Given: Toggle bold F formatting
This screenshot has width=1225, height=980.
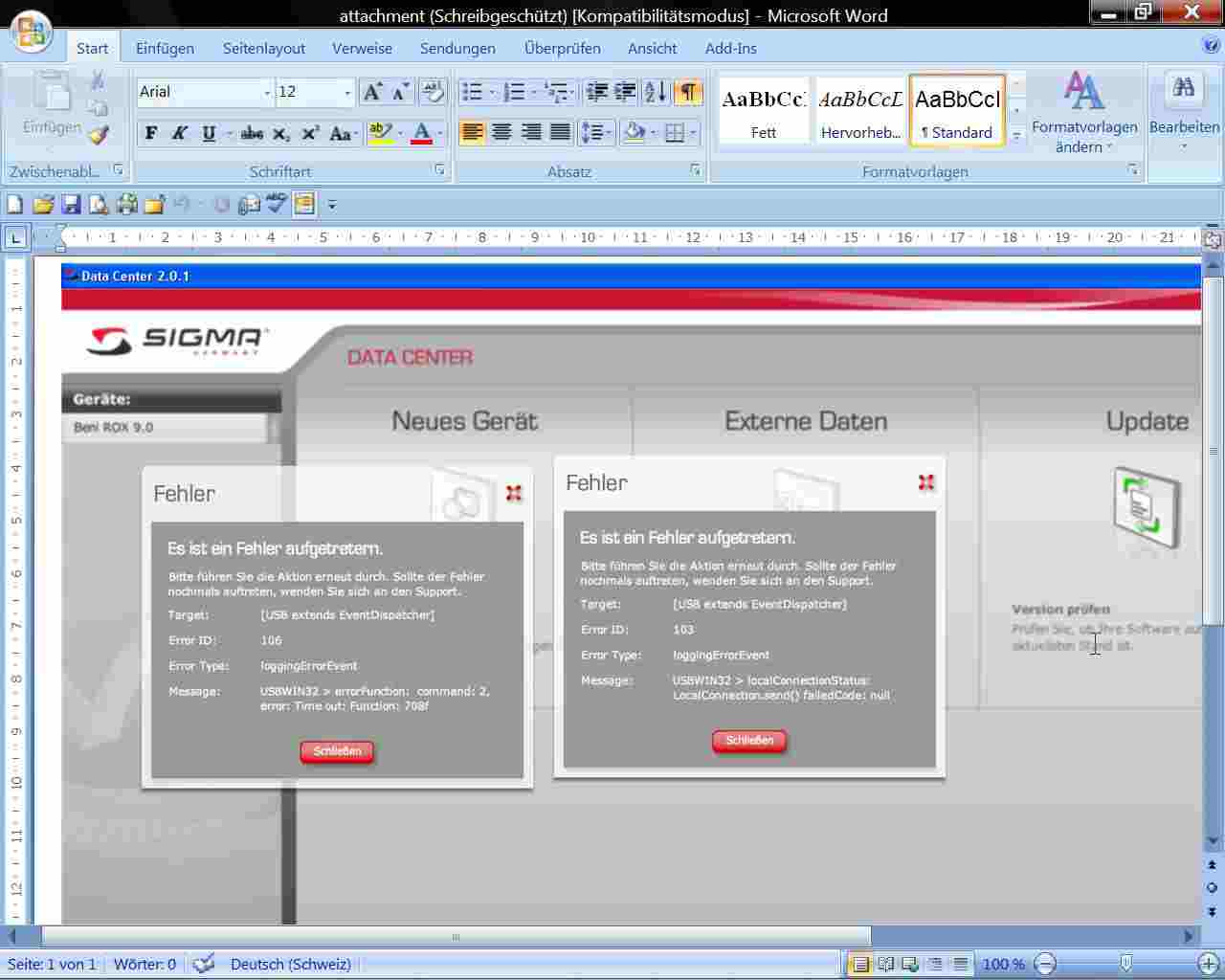Looking at the screenshot, I should point(150,134).
